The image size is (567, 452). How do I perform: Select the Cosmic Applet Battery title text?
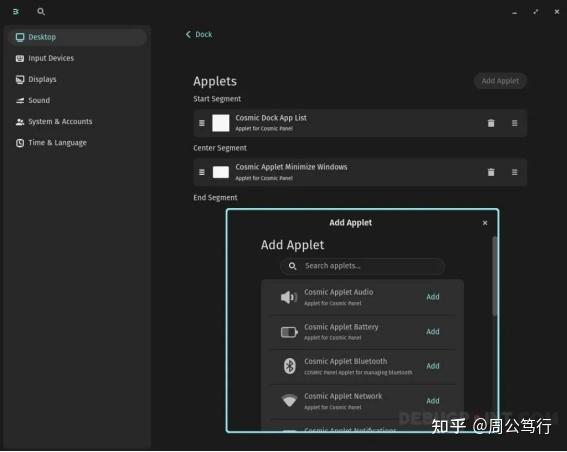[341, 327]
